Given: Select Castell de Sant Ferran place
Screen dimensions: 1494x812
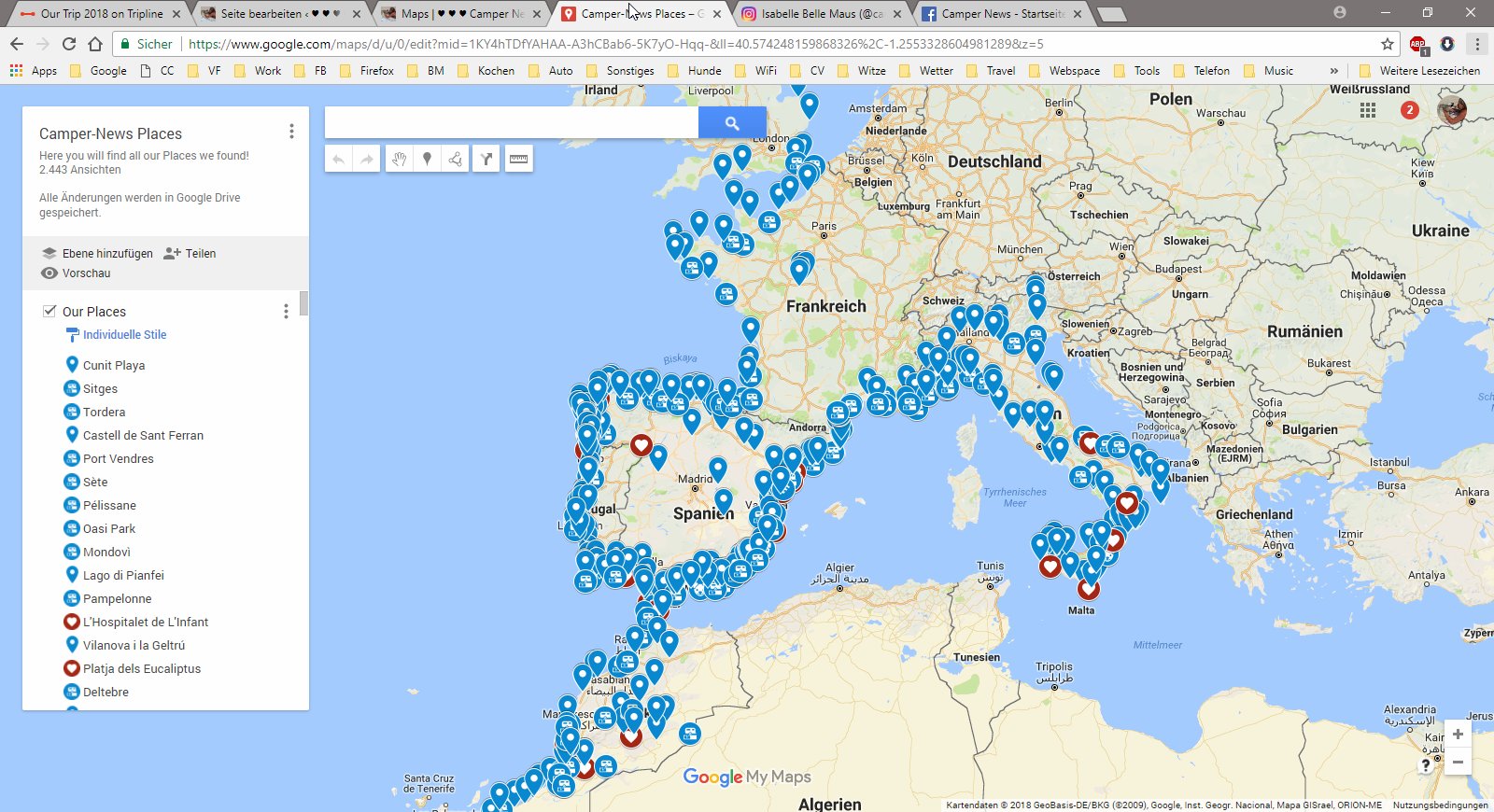Looking at the screenshot, I should (x=143, y=435).
